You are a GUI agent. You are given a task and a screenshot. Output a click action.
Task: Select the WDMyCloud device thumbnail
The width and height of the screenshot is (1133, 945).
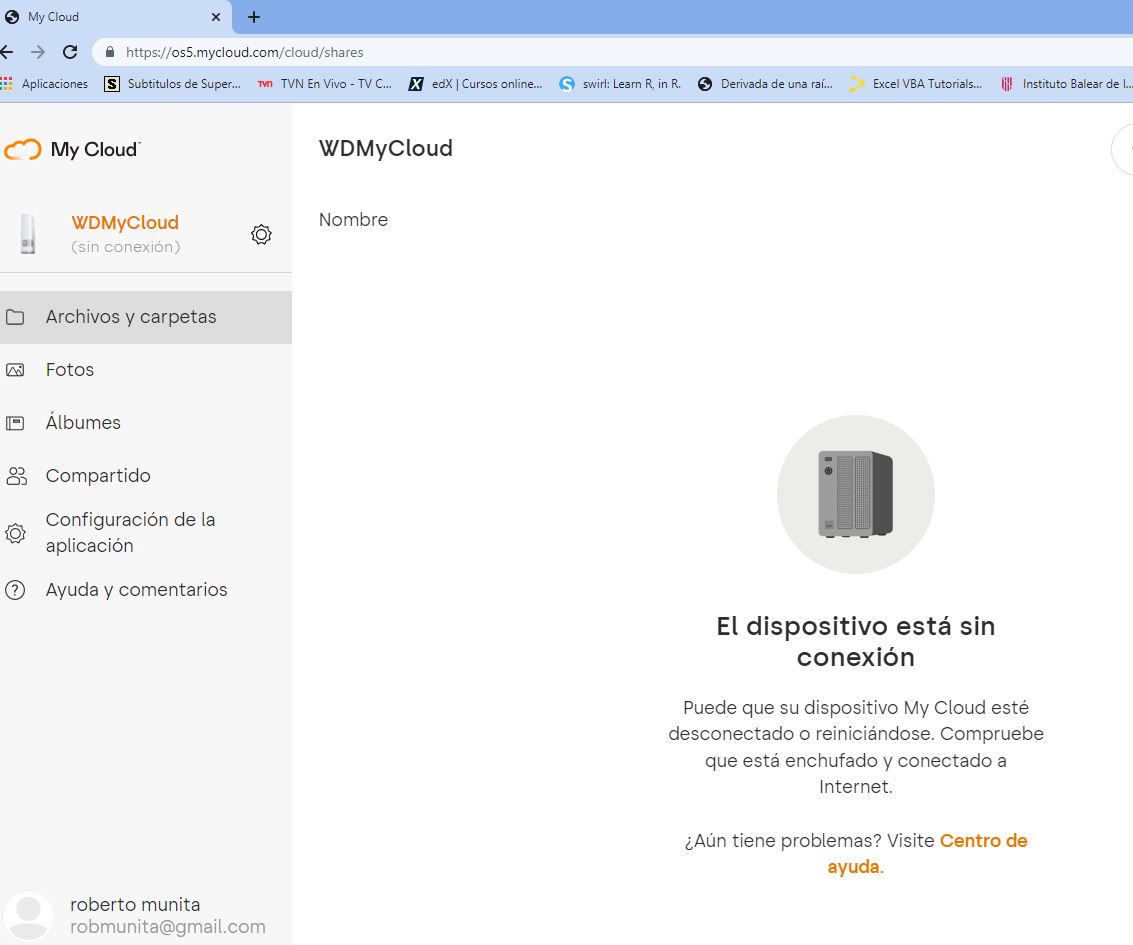[x=27, y=233]
